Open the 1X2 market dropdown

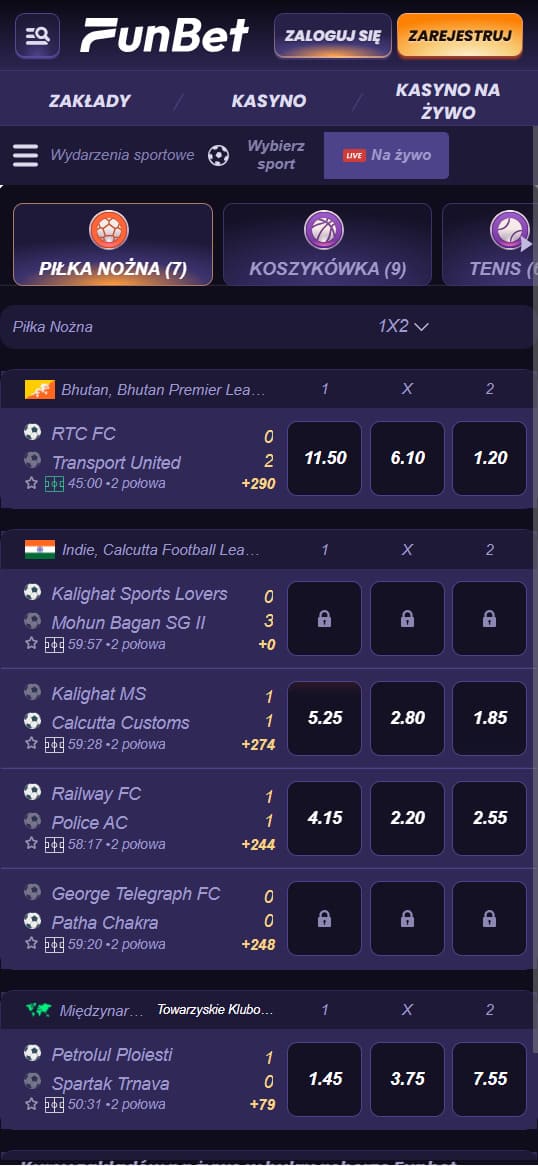coord(403,326)
